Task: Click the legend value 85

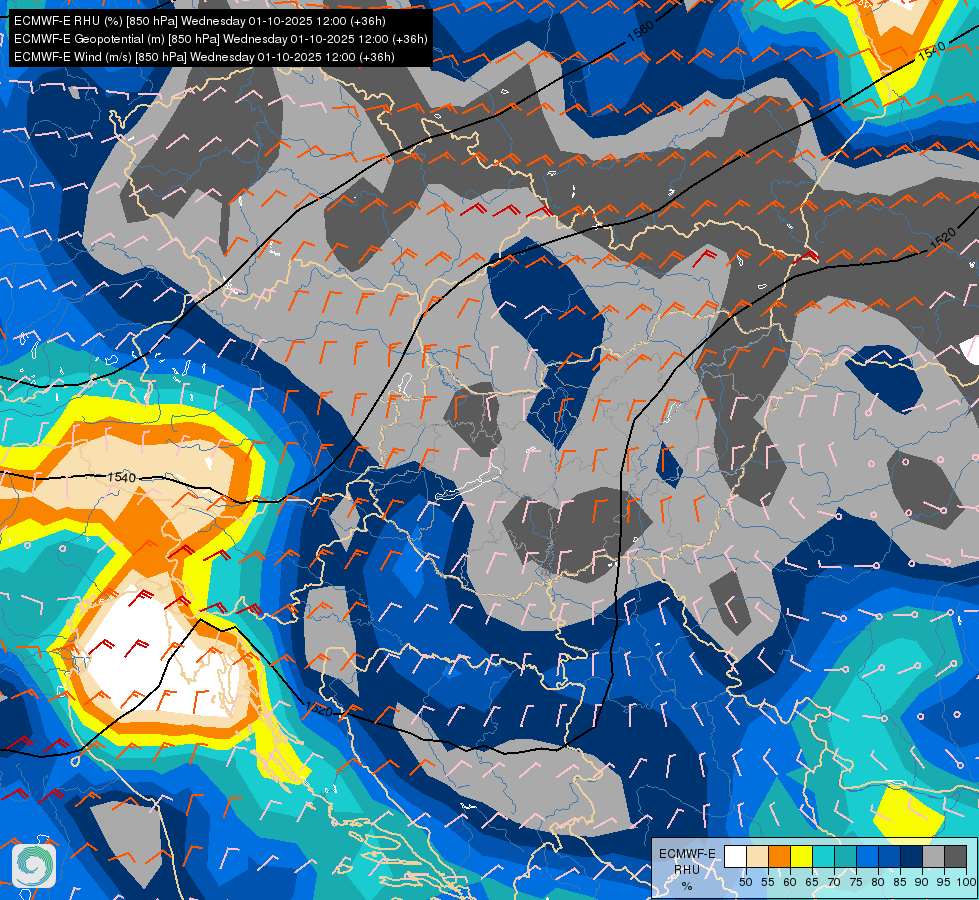Action: pyautogui.click(x=900, y=882)
